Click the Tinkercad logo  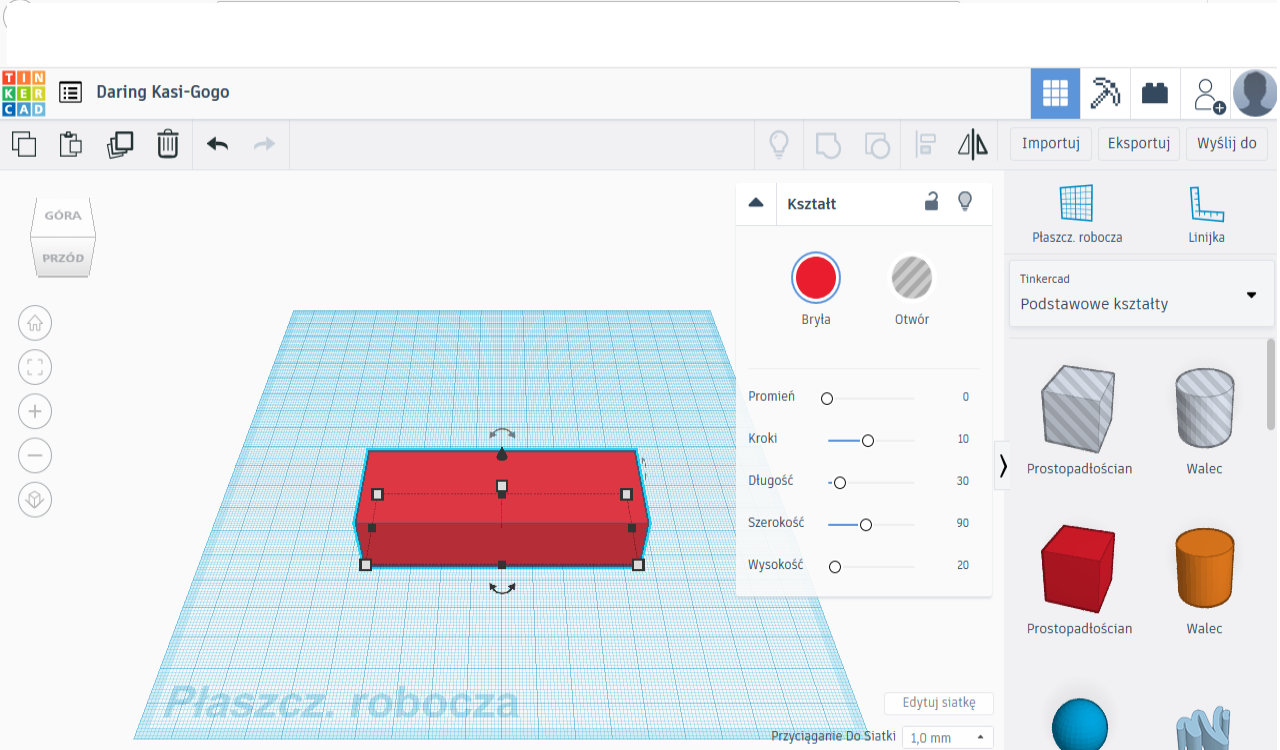coord(23,92)
